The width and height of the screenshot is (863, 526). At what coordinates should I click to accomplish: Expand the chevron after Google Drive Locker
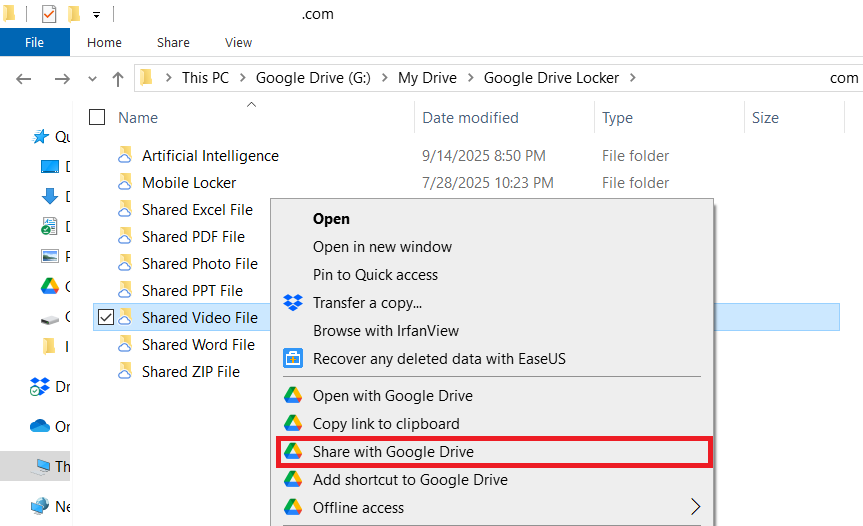(632, 78)
